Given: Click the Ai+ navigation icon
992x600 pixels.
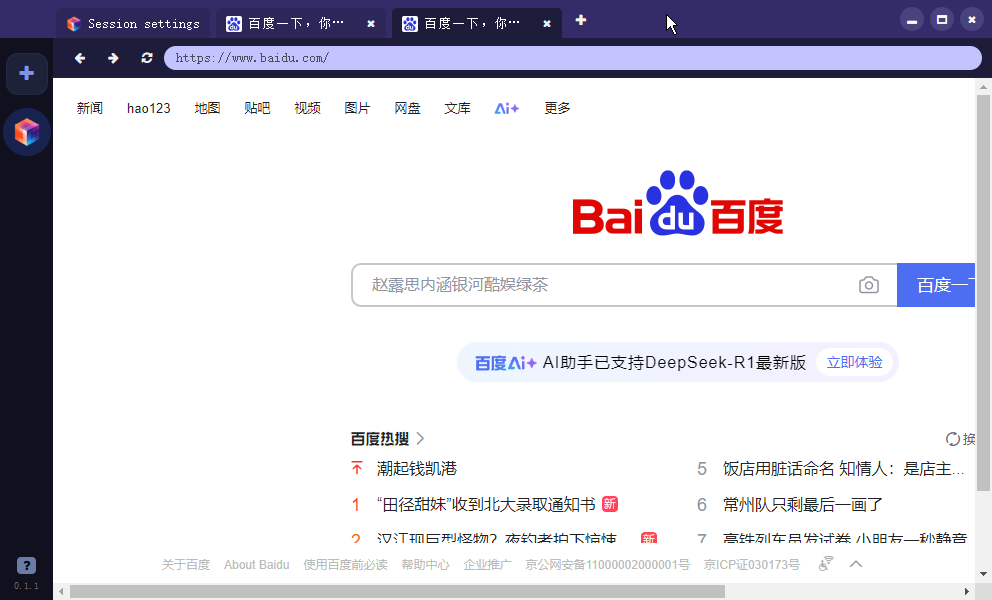Looking at the screenshot, I should click(507, 109).
